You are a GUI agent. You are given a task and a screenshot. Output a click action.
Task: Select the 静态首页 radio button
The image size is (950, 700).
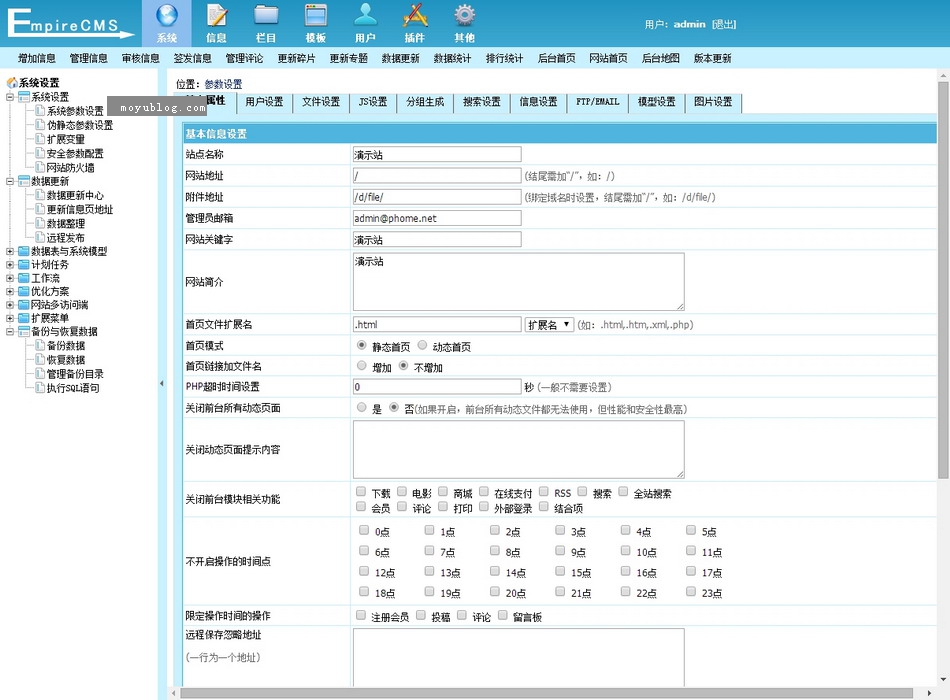(362, 345)
